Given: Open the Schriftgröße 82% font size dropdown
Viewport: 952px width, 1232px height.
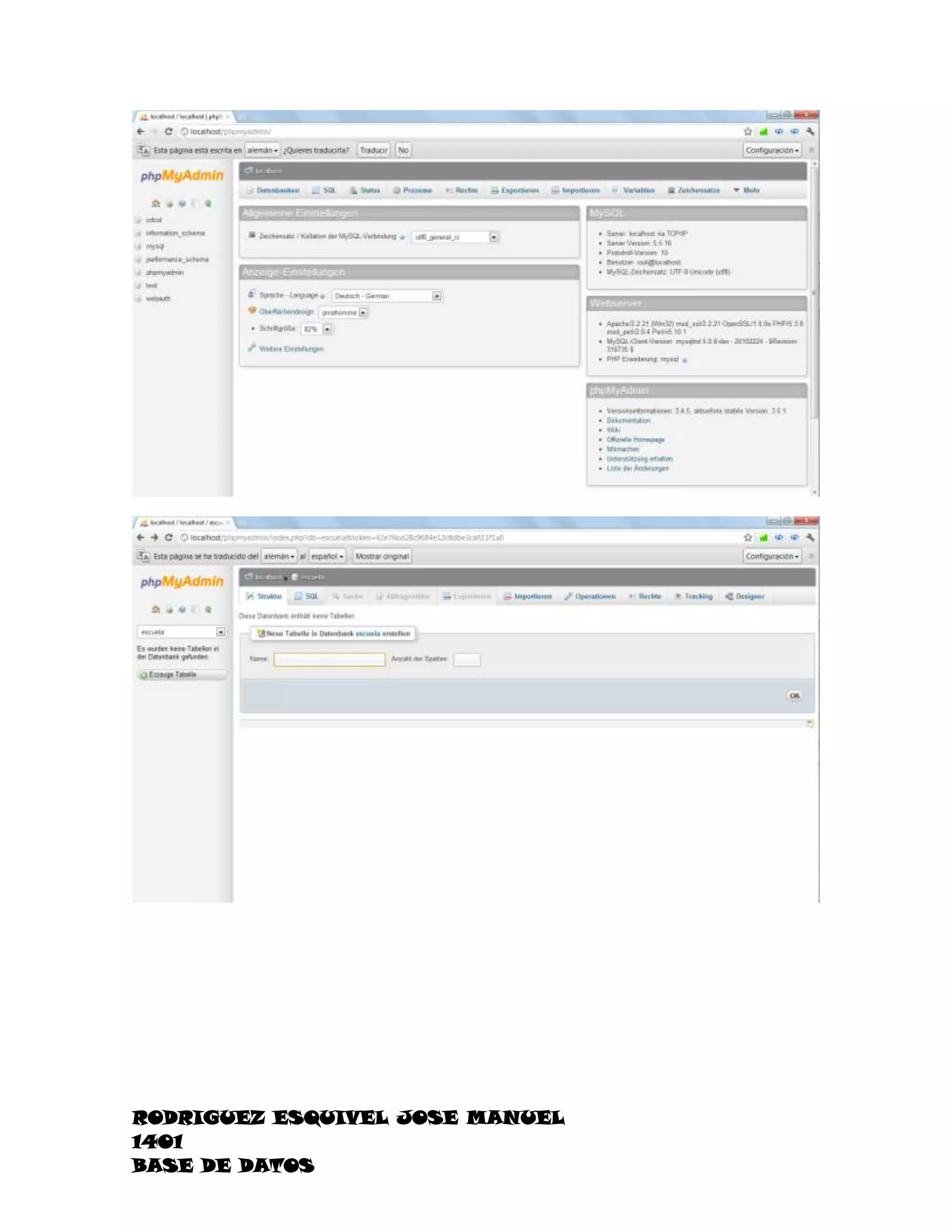Looking at the screenshot, I should [327, 330].
